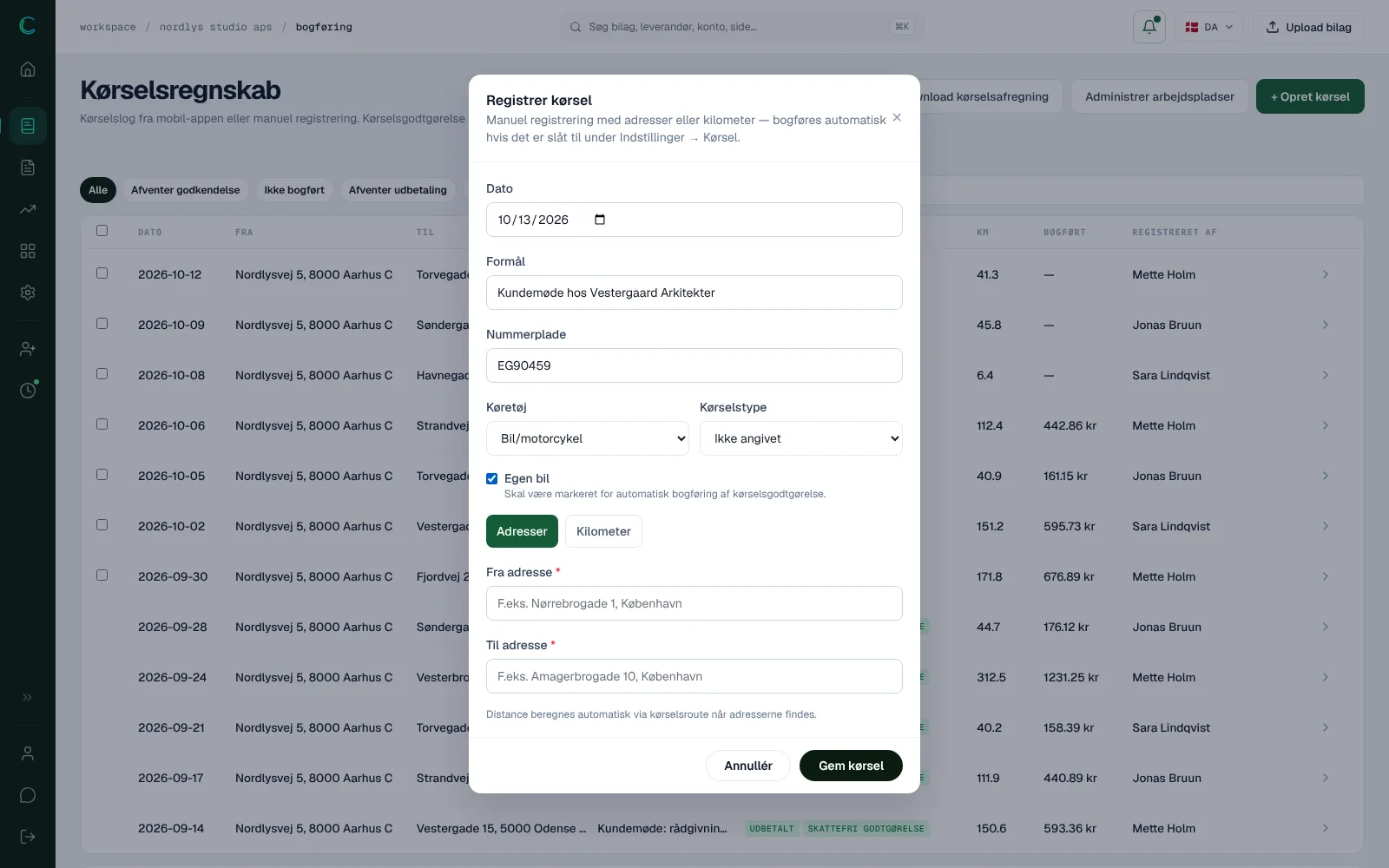Click Annullér button
The height and width of the screenshot is (868, 1389).
pyautogui.click(x=748, y=766)
